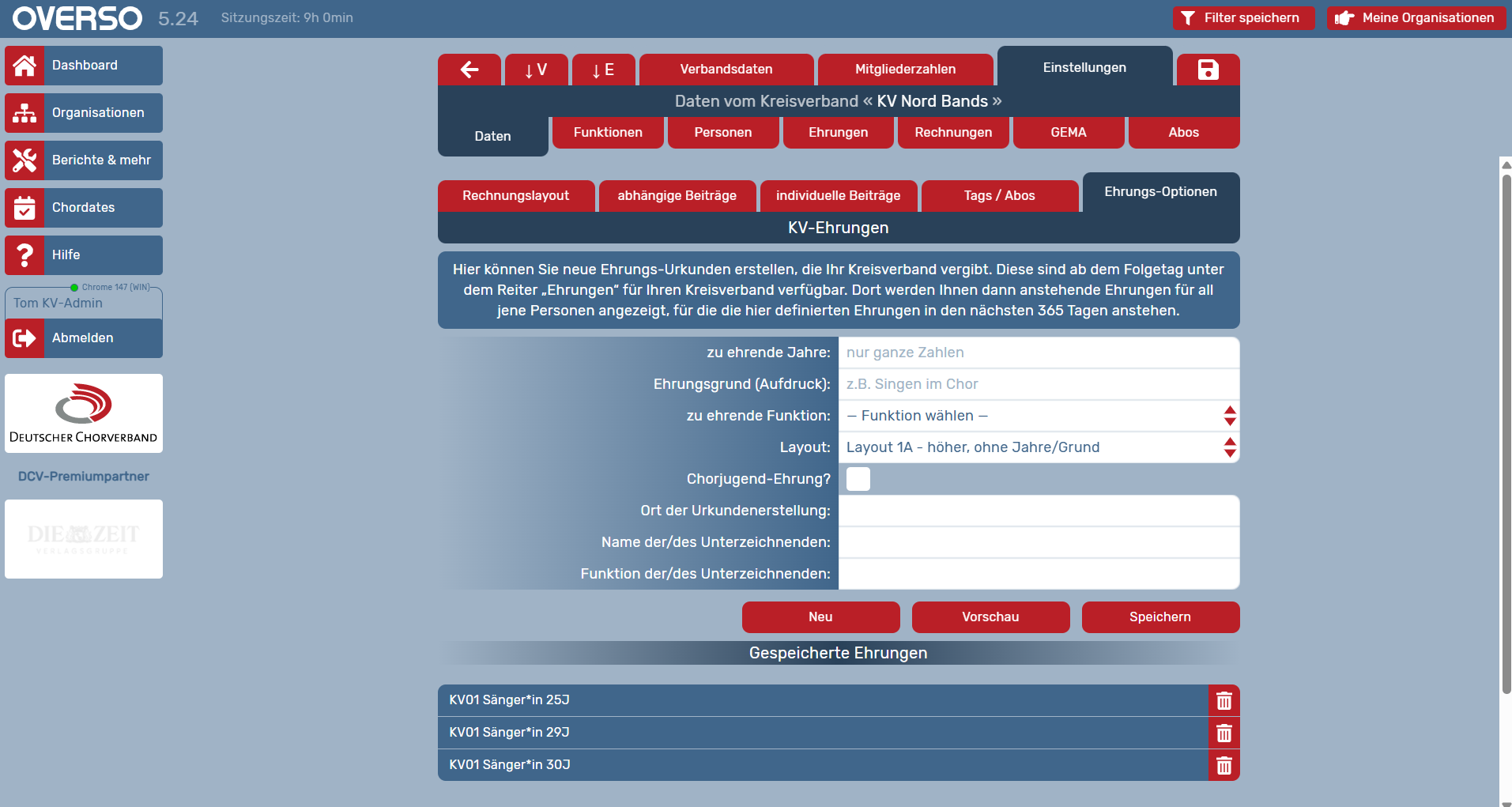Click the Vorschau button
The width and height of the screenshot is (1512, 807).
(x=990, y=617)
